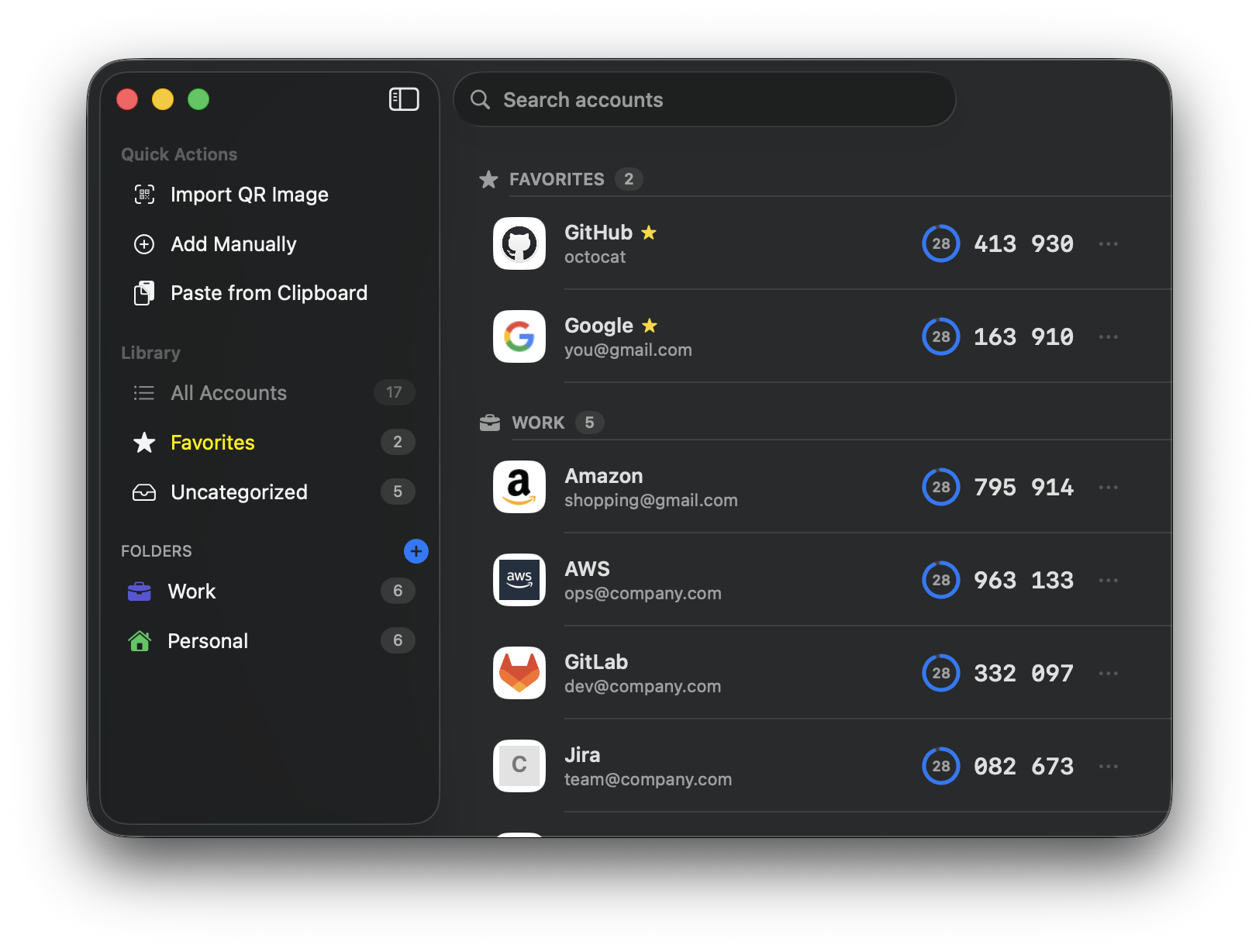The width and height of the screenshot is (1259, 952).
Task: Open AWS more options ellipsis
Action: [x=1109, y=580]
